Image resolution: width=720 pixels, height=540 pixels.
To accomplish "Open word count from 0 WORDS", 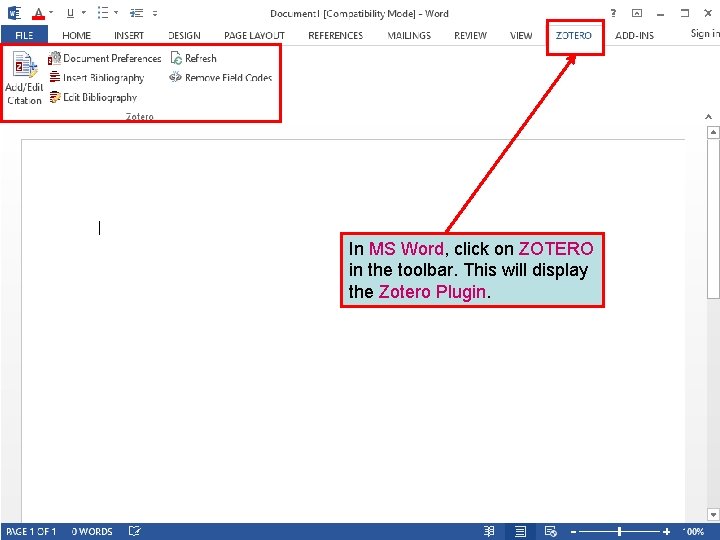I will [x=92, y=531].
